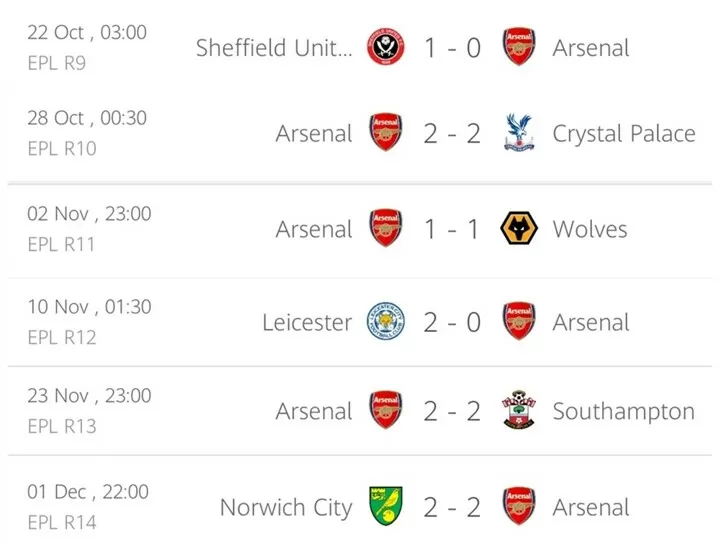Open the Crystal Palace team name

623,133
